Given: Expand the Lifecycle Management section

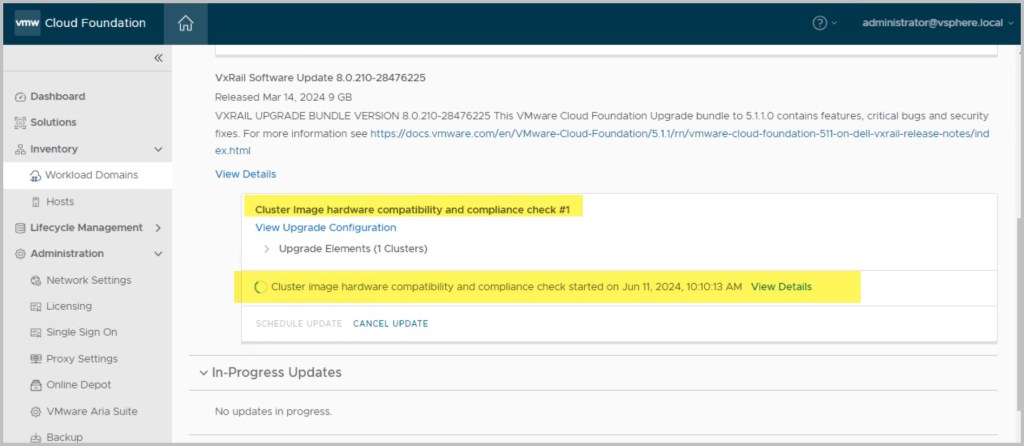Looking at the screenshot, I should coord(158,228).
